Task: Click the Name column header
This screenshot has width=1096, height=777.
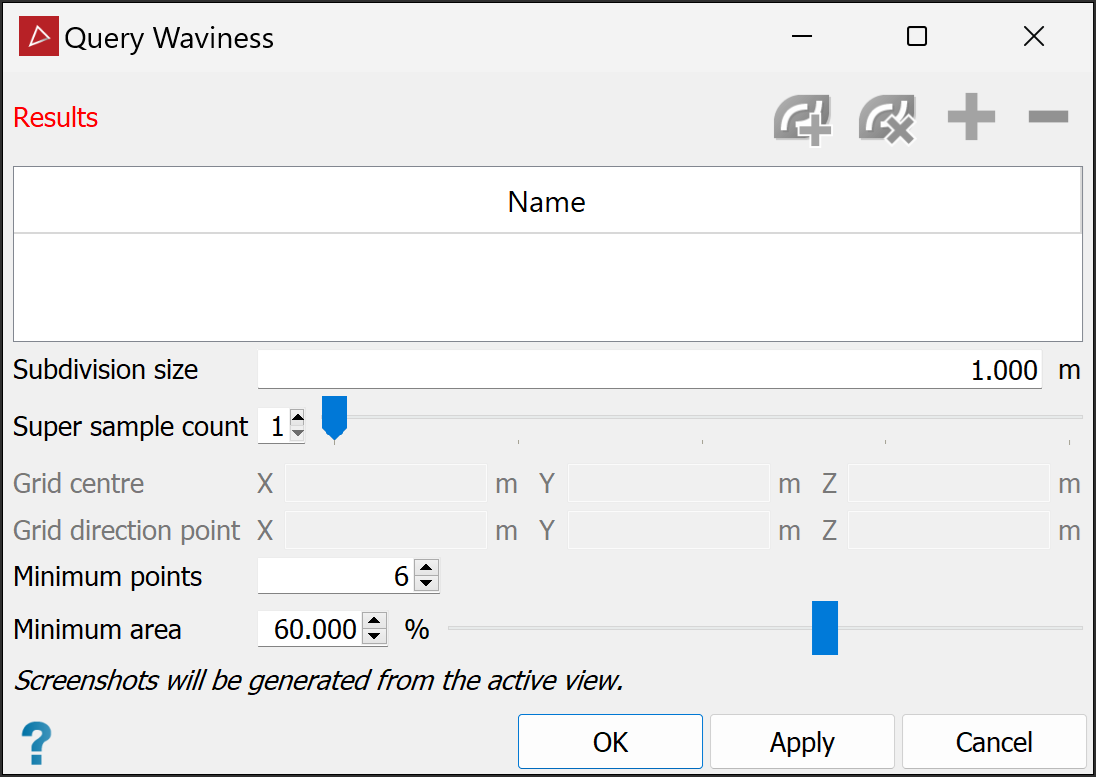Action: [547, 201]
